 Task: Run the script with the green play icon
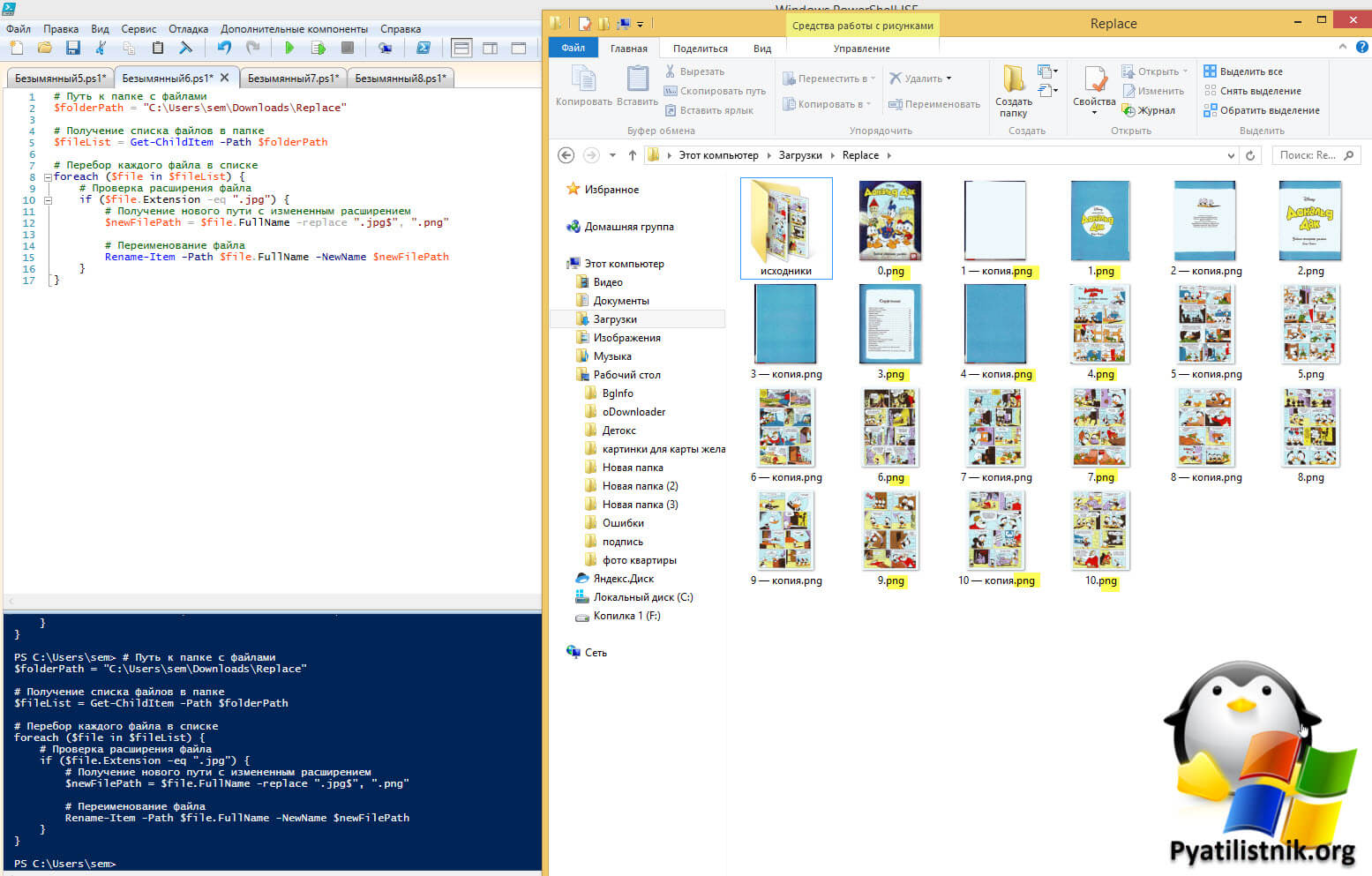click(x=289, y=49)
